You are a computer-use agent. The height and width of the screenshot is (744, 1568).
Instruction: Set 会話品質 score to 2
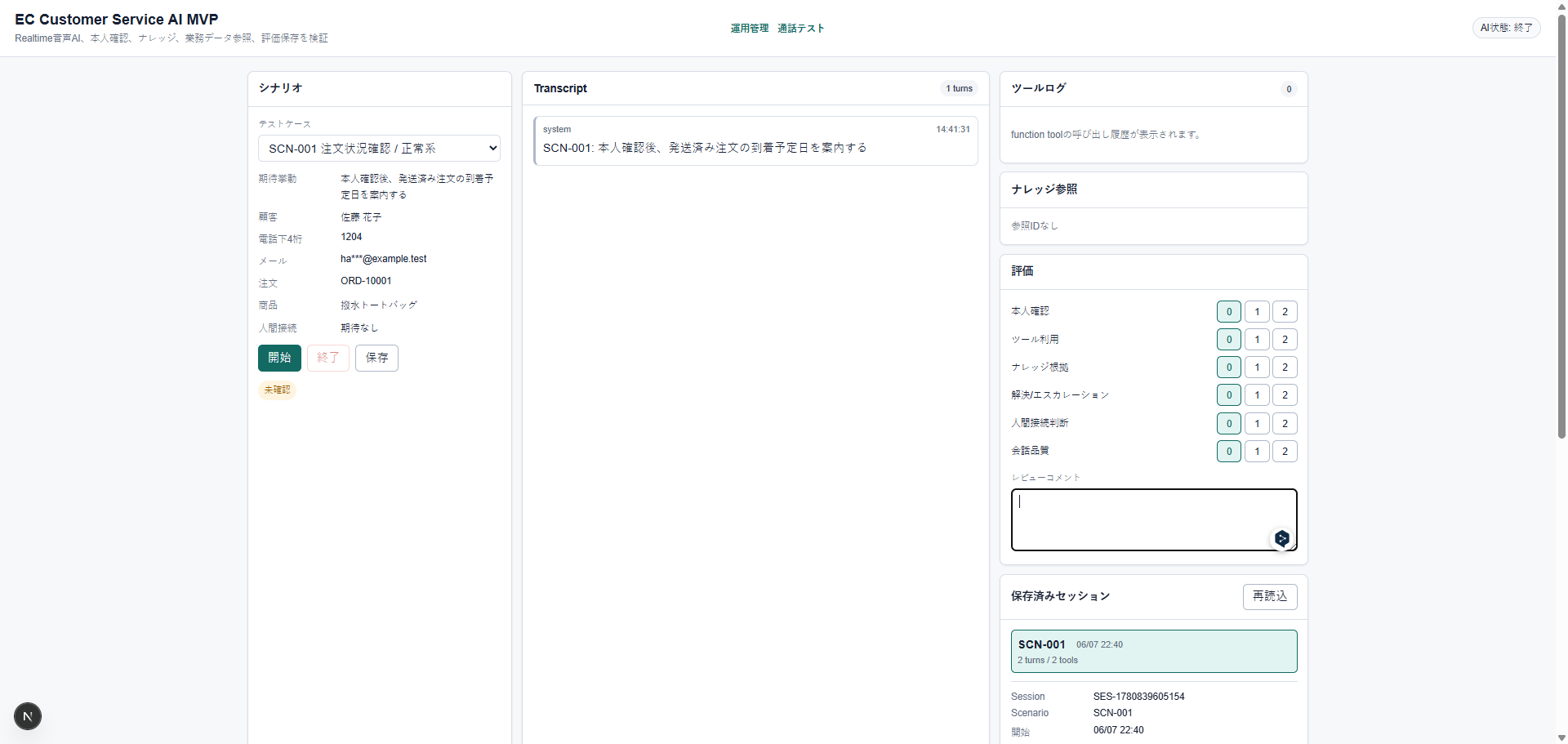coord(1285,451)
